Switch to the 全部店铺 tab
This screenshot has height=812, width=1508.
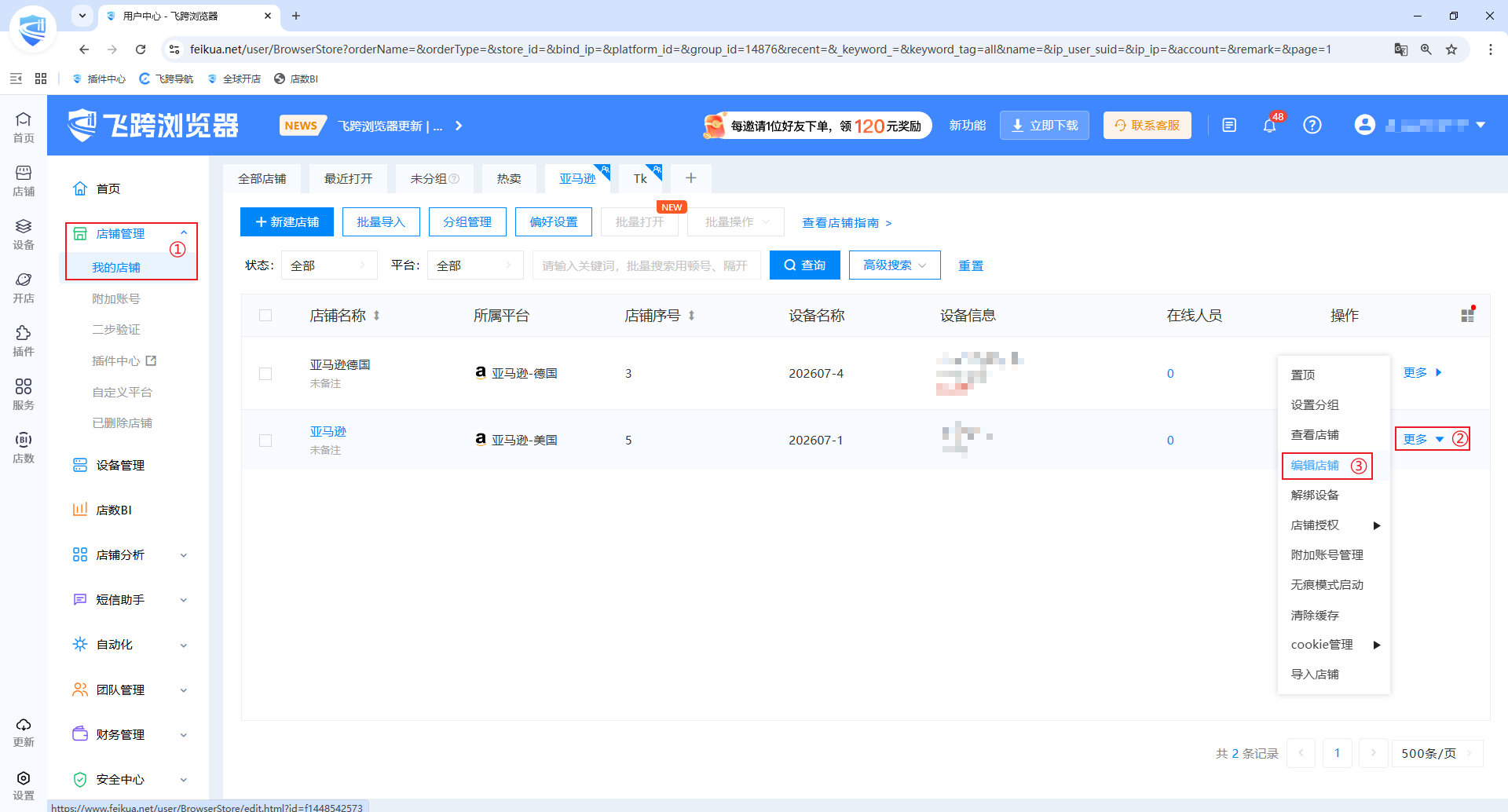pyautogui.click(x=262, y=179)
